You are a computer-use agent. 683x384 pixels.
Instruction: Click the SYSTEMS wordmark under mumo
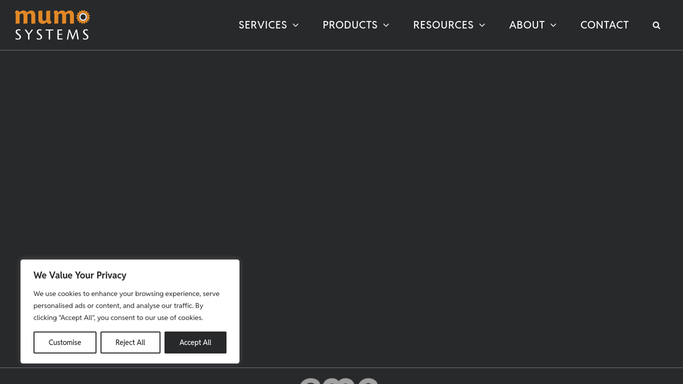click(52, 34)
